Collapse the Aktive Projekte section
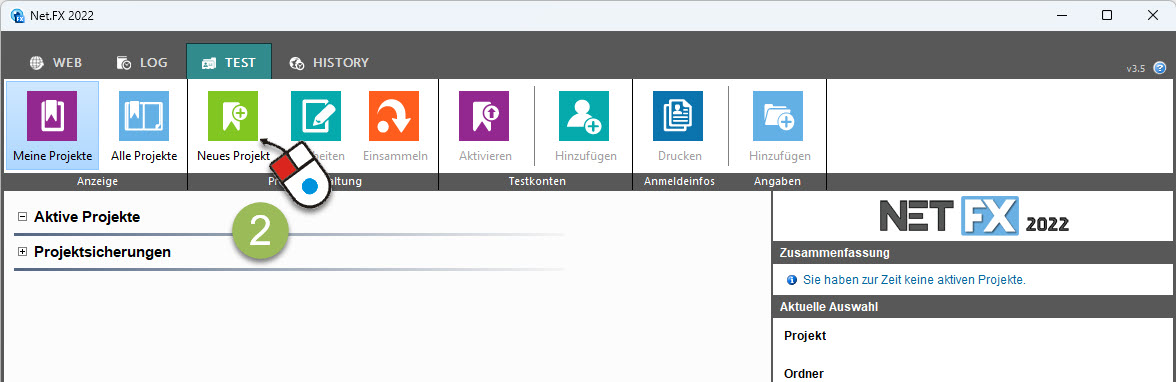The width and height of the screenshot is (1176, 382). [22, 216]
